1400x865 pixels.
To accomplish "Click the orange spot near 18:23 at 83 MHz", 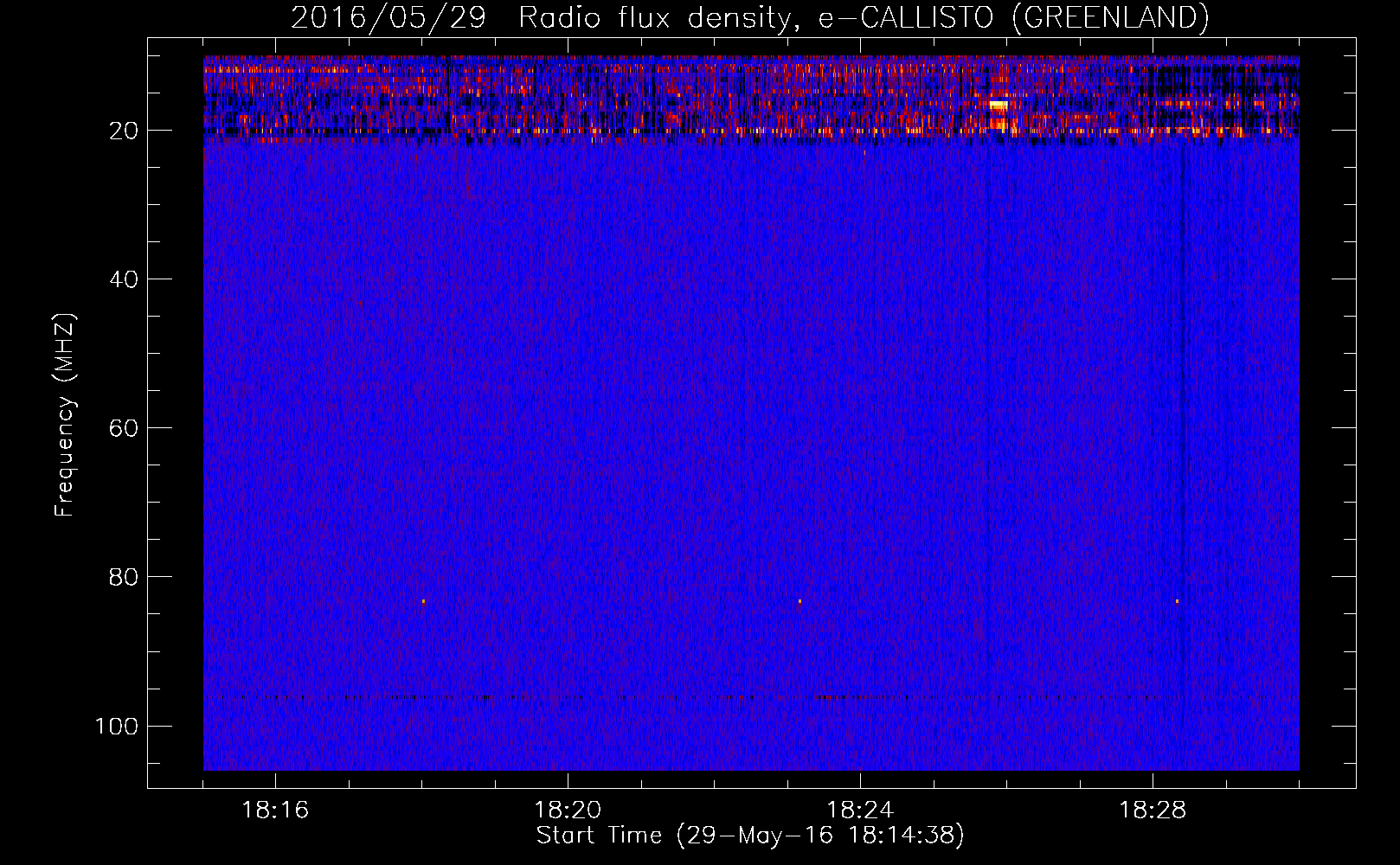I will [x=800, y=601].
